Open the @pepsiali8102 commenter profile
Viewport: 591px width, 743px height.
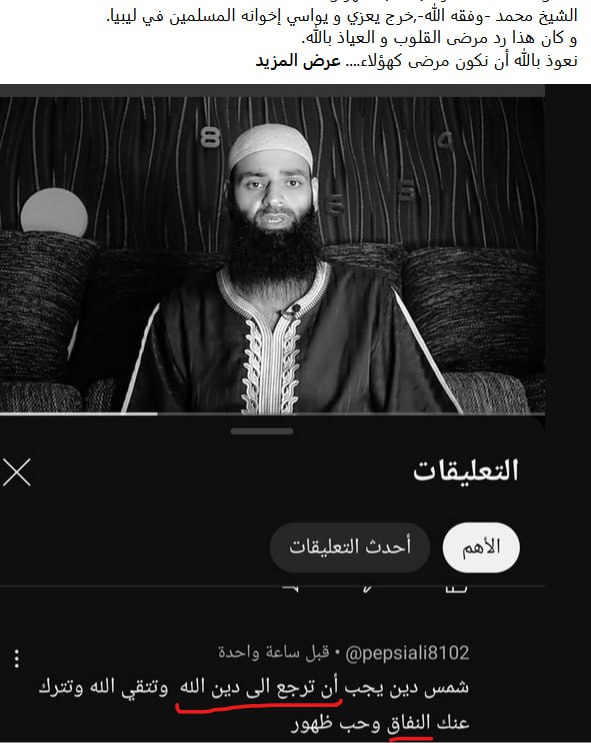point(408,653)
